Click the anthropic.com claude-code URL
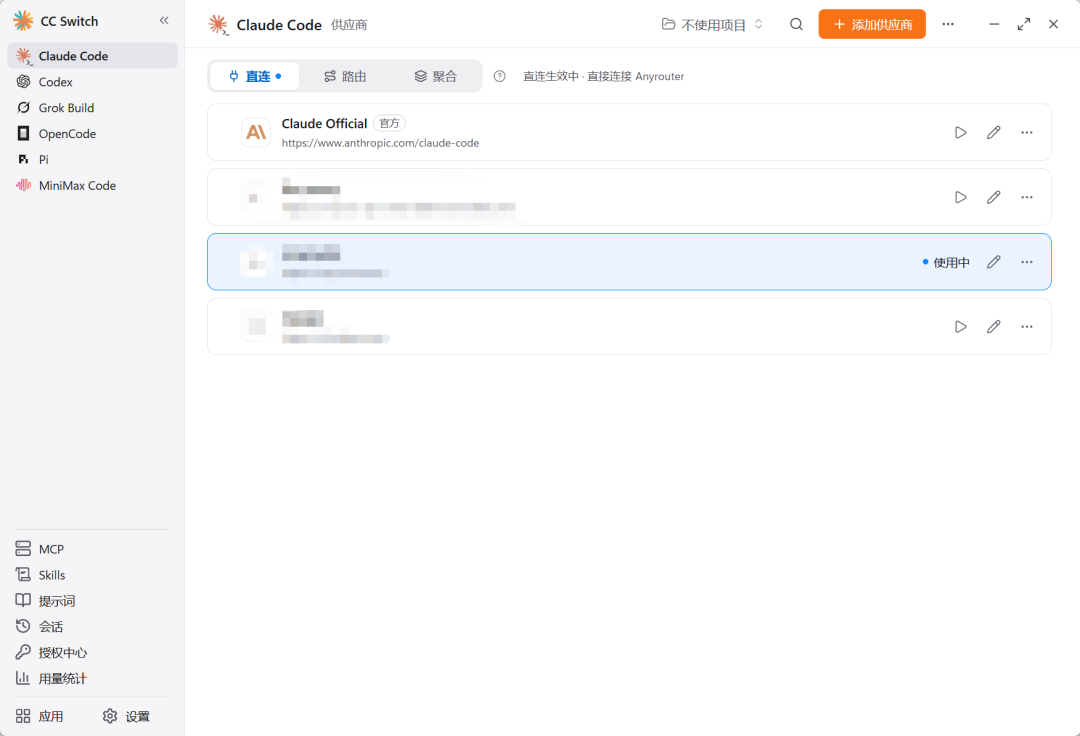The image size is (1080, 736). point(380,143)
